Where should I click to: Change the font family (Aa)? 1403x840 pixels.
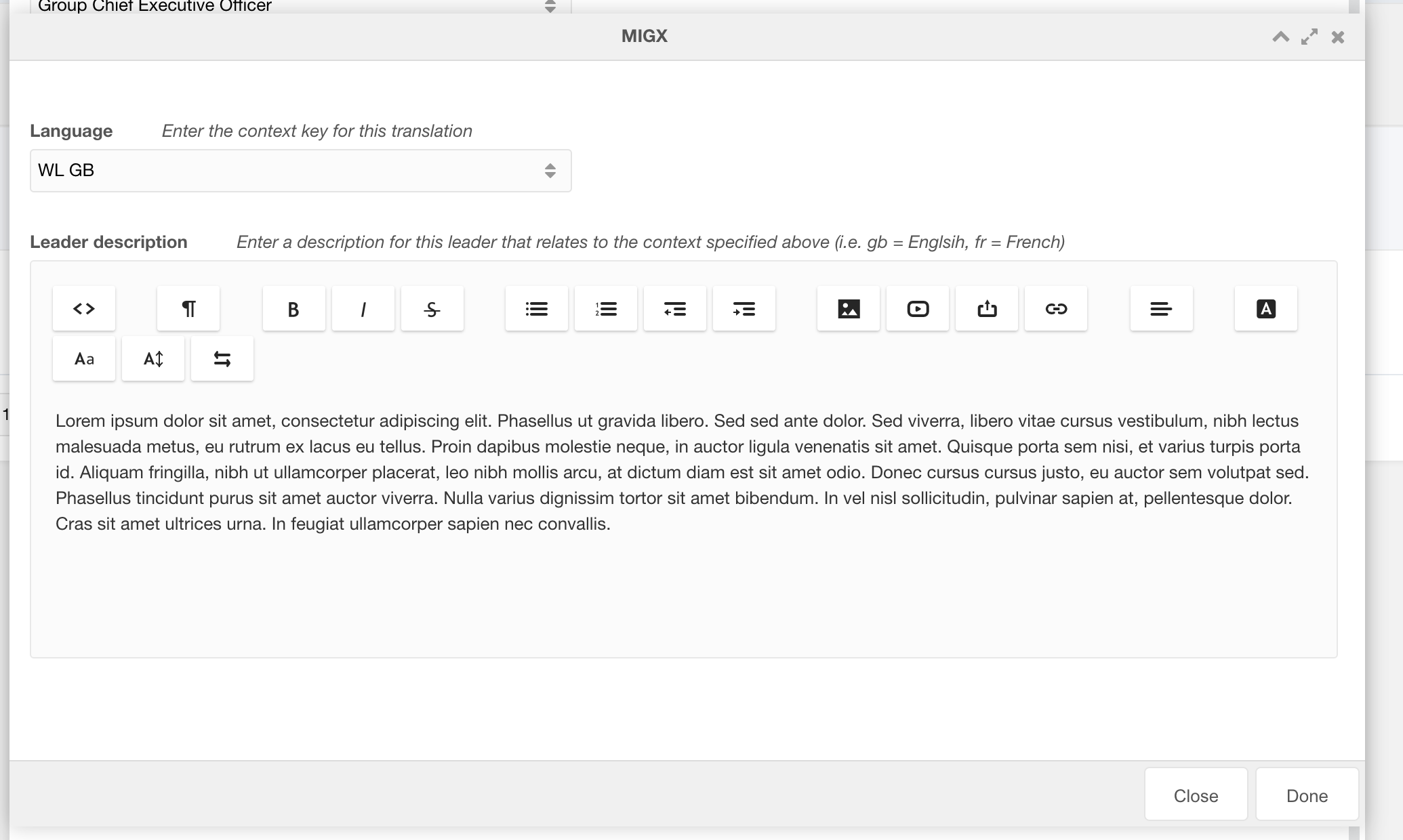coord(84,358)
